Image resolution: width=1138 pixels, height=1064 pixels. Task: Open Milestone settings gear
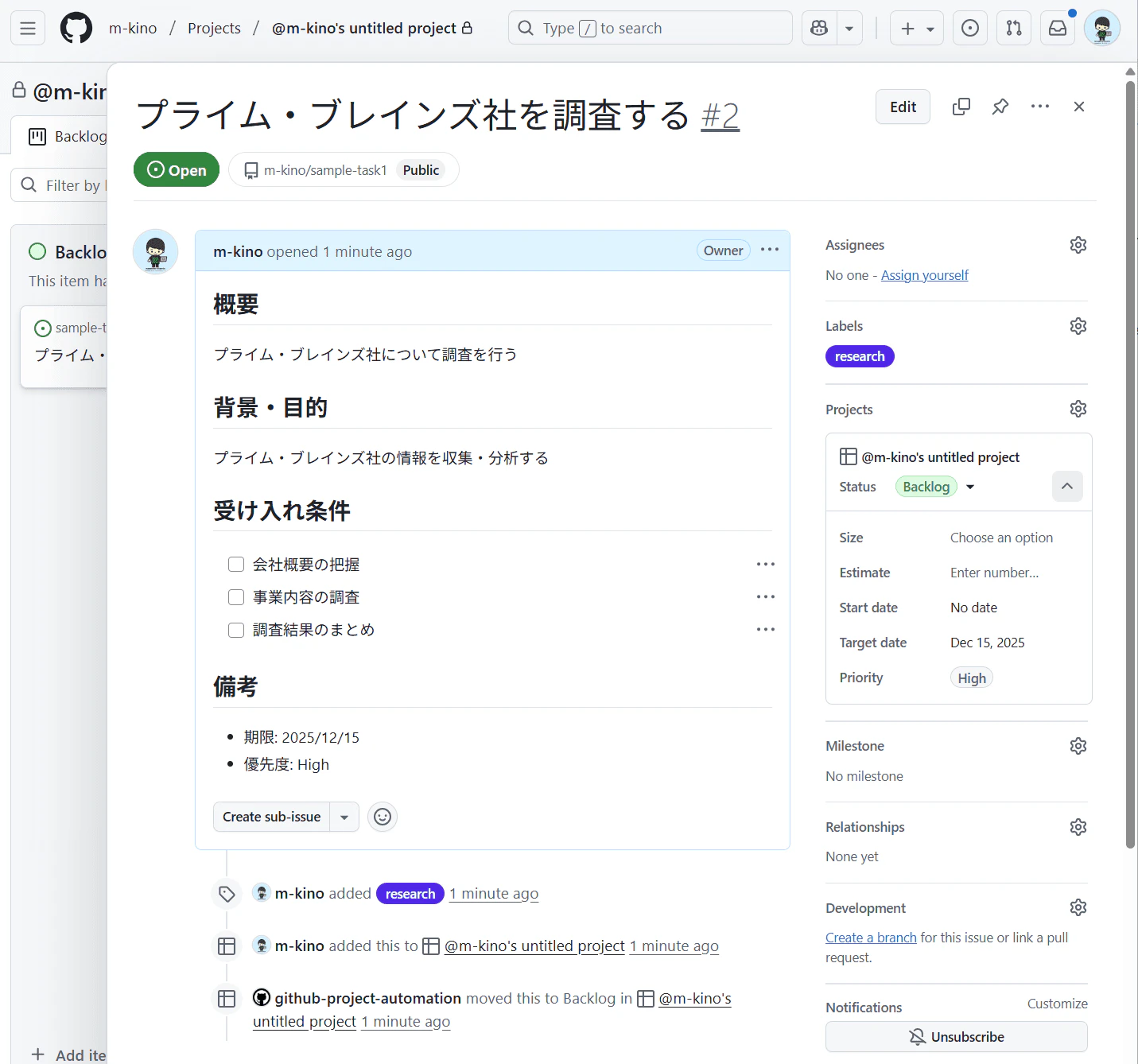pyautogui.click(x=1078, y=746)
